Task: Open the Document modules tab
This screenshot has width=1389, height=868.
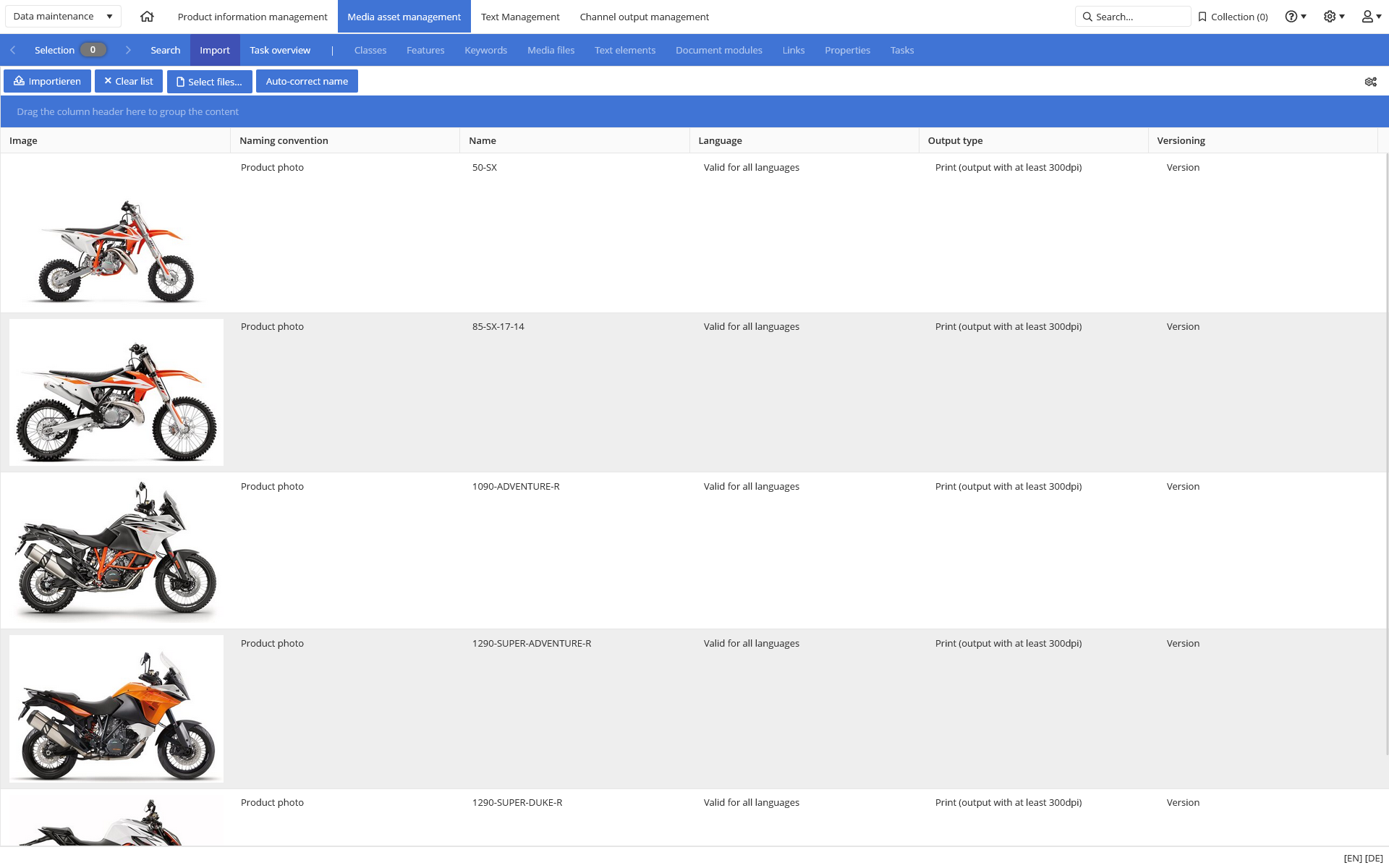Action: tap(718, 50)
